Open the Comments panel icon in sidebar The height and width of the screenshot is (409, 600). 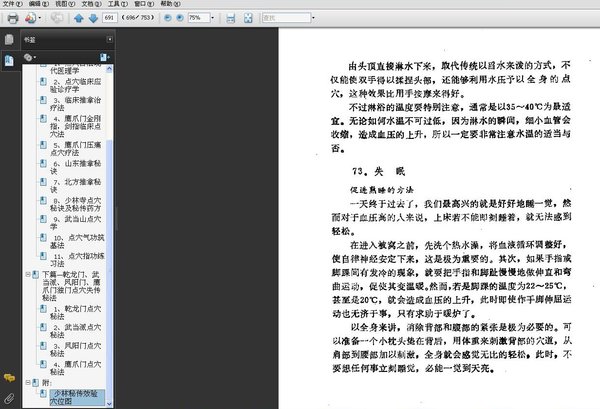point(9,378)
